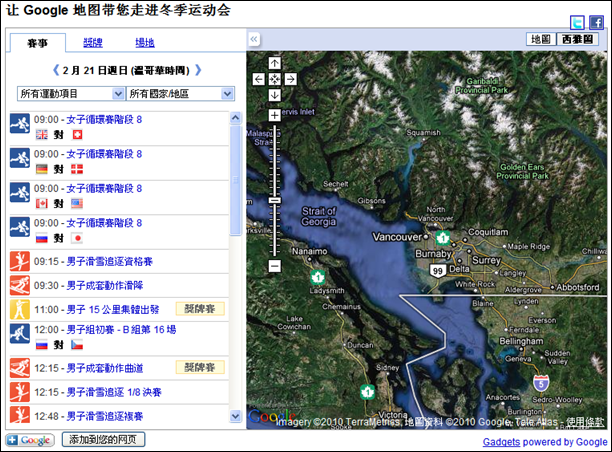Open 11:00 男子 15 公里集體出發 link
Viewport: 612px width, 452px height.
113,310
